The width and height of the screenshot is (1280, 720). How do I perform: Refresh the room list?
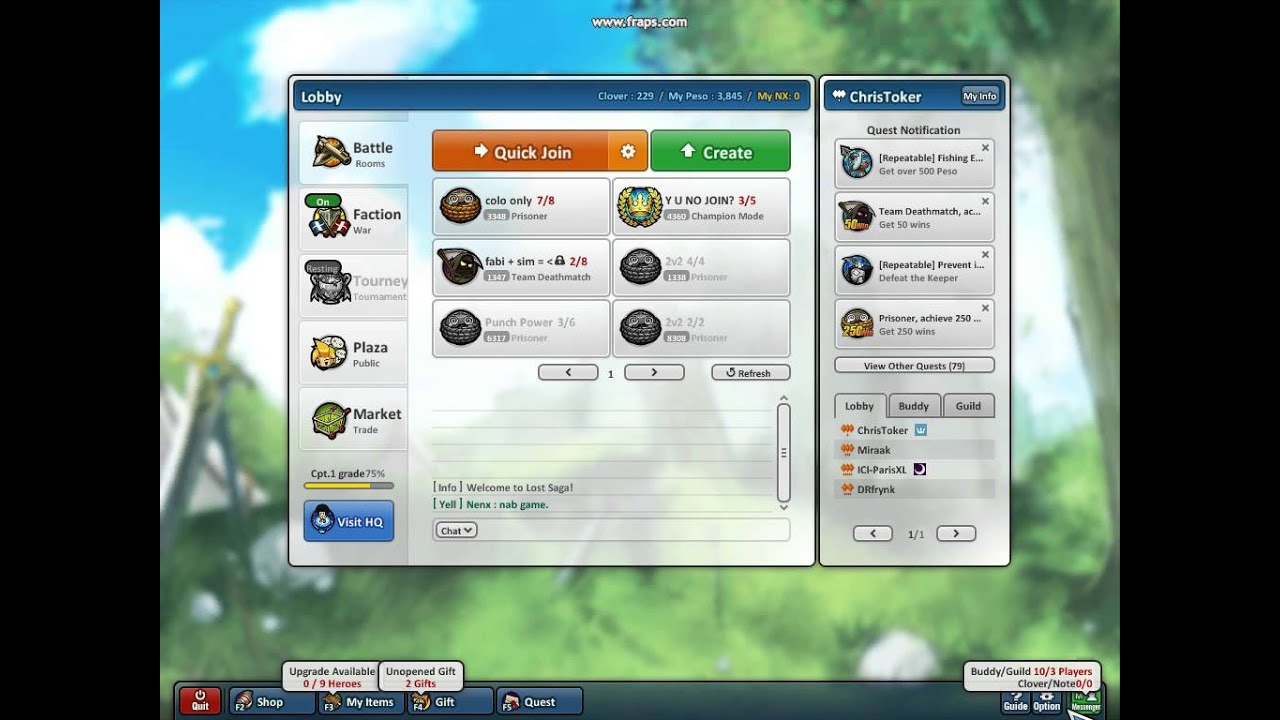coord(750,372)
